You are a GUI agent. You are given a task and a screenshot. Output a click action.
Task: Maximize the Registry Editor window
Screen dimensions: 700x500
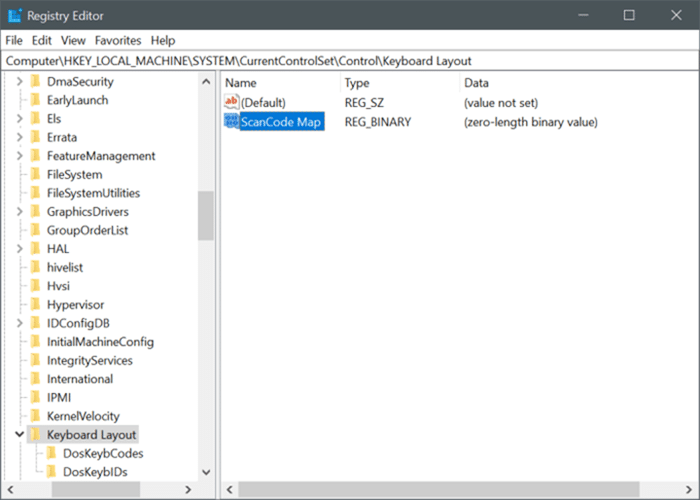pos(629,15)
